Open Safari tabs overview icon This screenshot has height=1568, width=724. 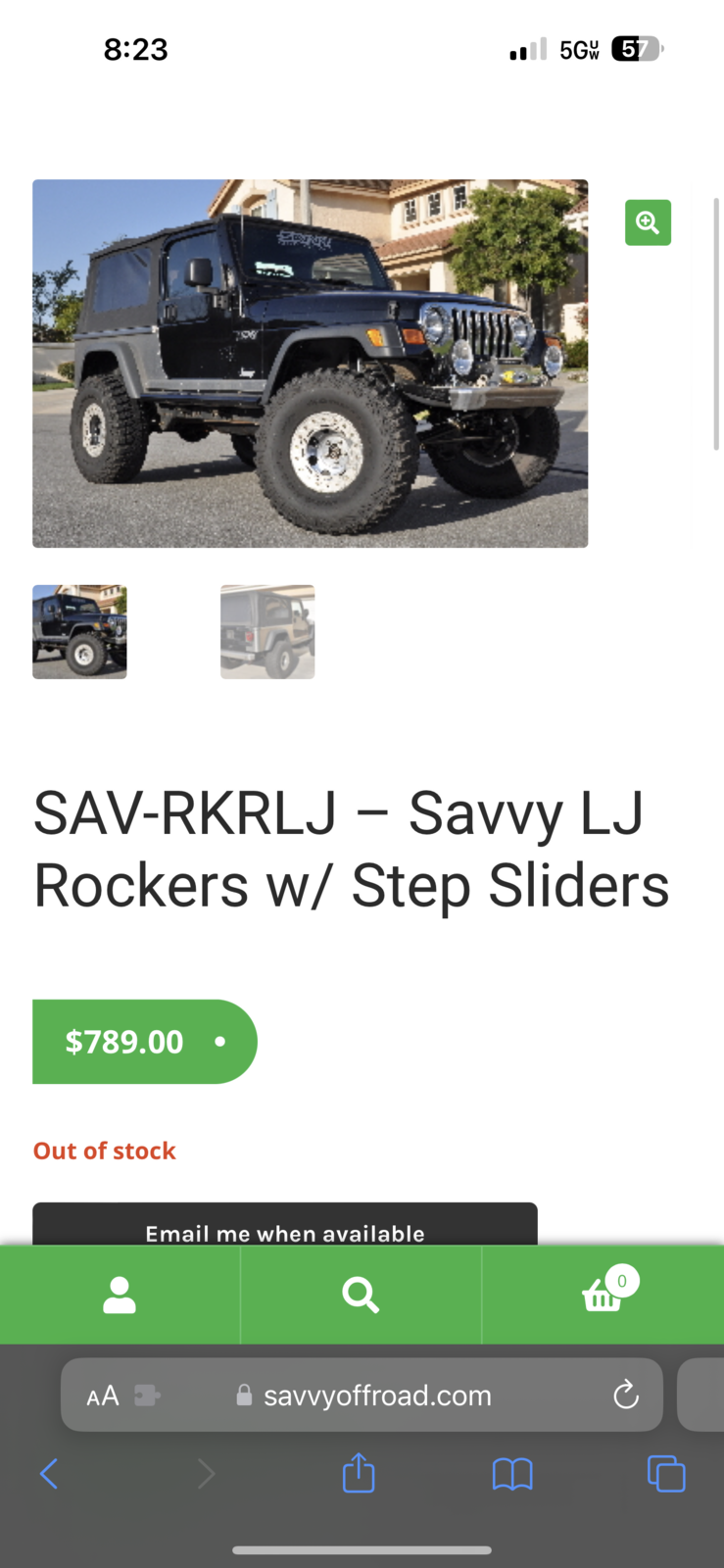coord(666,1473)
